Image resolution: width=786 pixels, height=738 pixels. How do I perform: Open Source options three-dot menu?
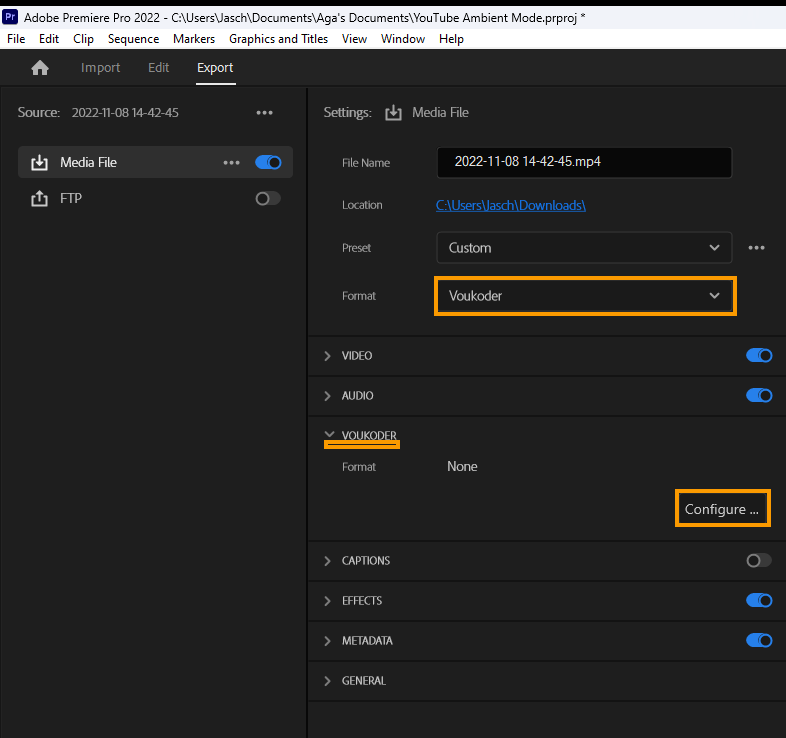pos(264,113)
